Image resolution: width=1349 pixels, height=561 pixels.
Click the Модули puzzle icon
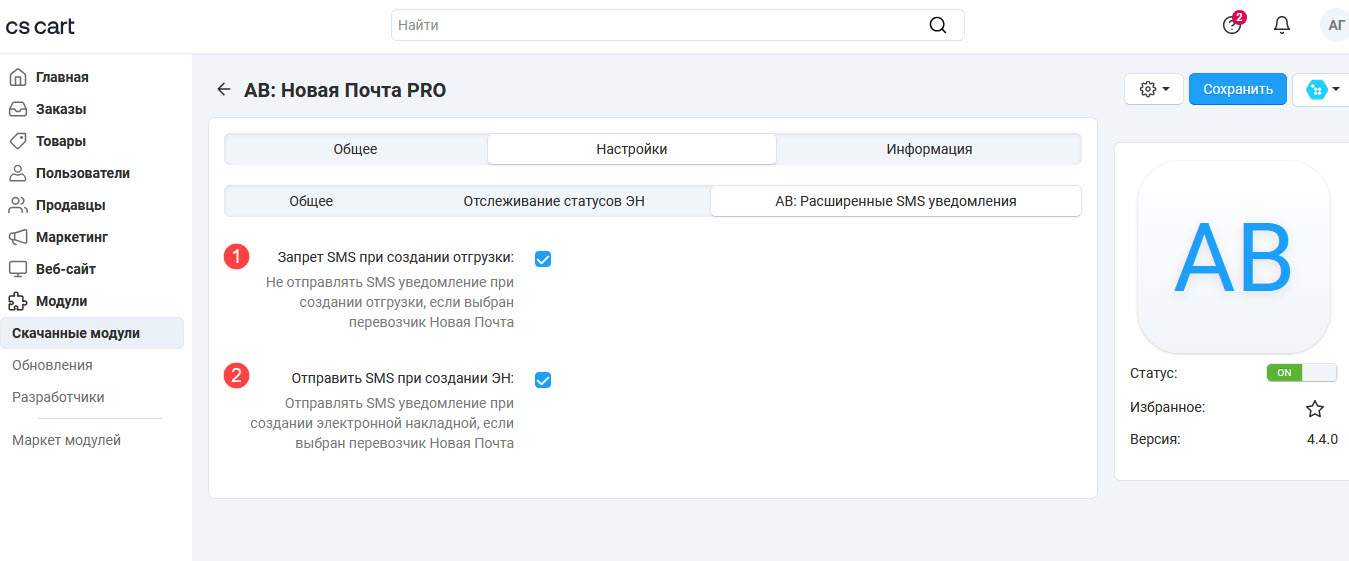point(17,301)
